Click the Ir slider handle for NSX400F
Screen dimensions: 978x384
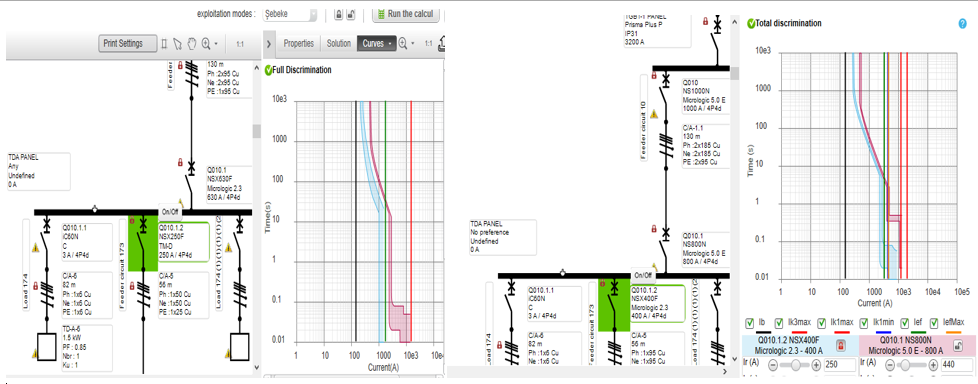click(795, 366)
